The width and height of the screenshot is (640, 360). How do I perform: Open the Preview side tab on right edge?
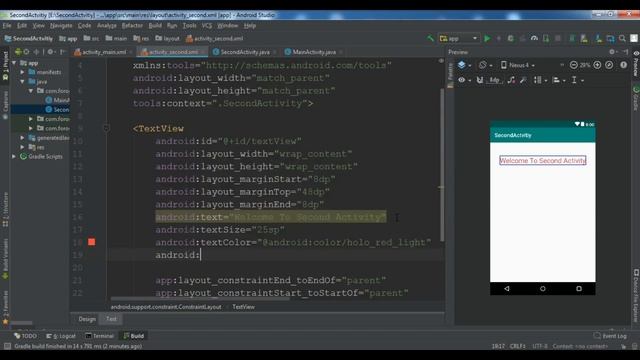pyautogui.click(x=636, y=63)
